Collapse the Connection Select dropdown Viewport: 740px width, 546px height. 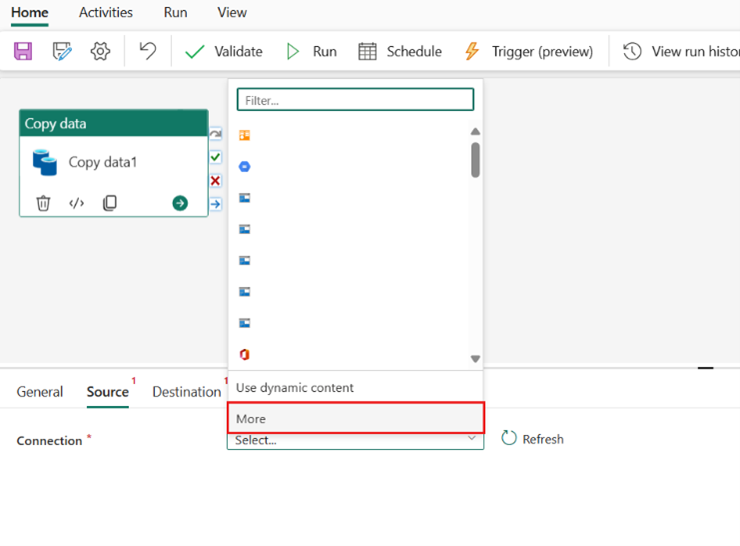click(472, 439)
